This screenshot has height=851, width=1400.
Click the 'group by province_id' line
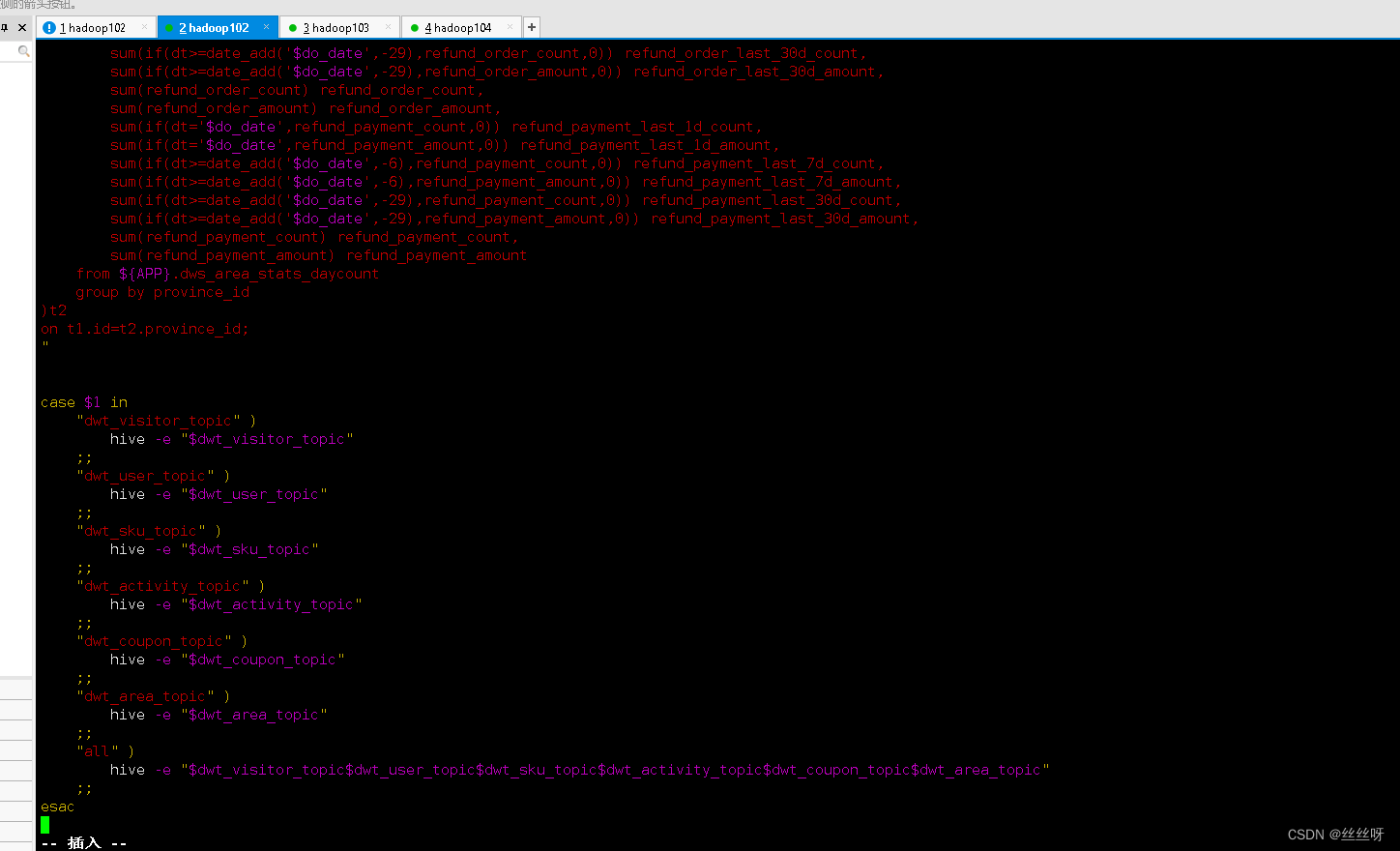point(162,292)
